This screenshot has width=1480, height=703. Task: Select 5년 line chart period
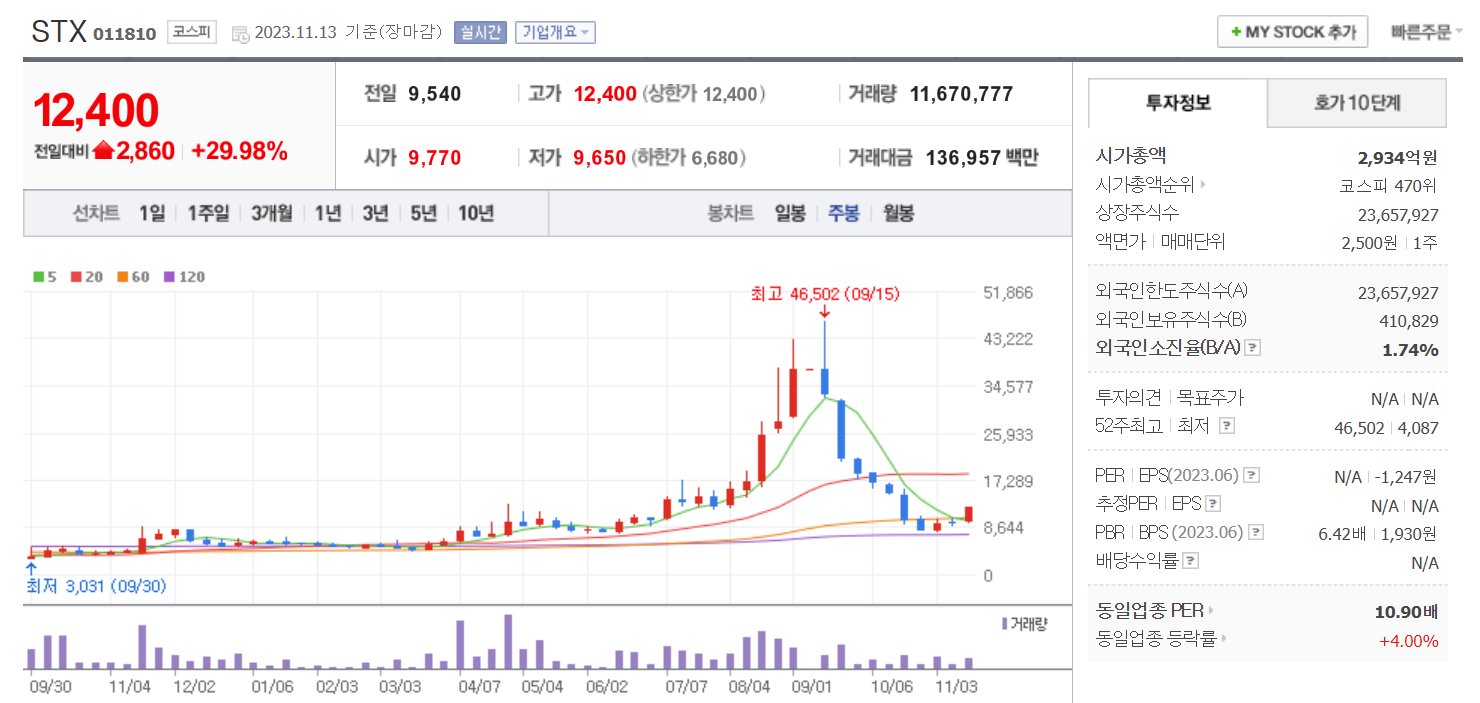coord(424,213)
